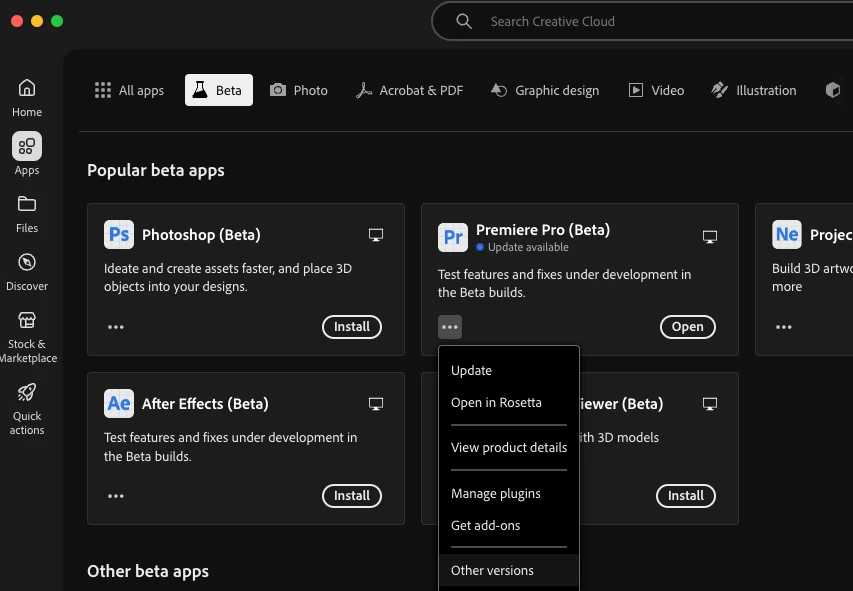Click the Premiere Pro (Beta) title
This screenshot has width=853, height=591.
[543, 230]
